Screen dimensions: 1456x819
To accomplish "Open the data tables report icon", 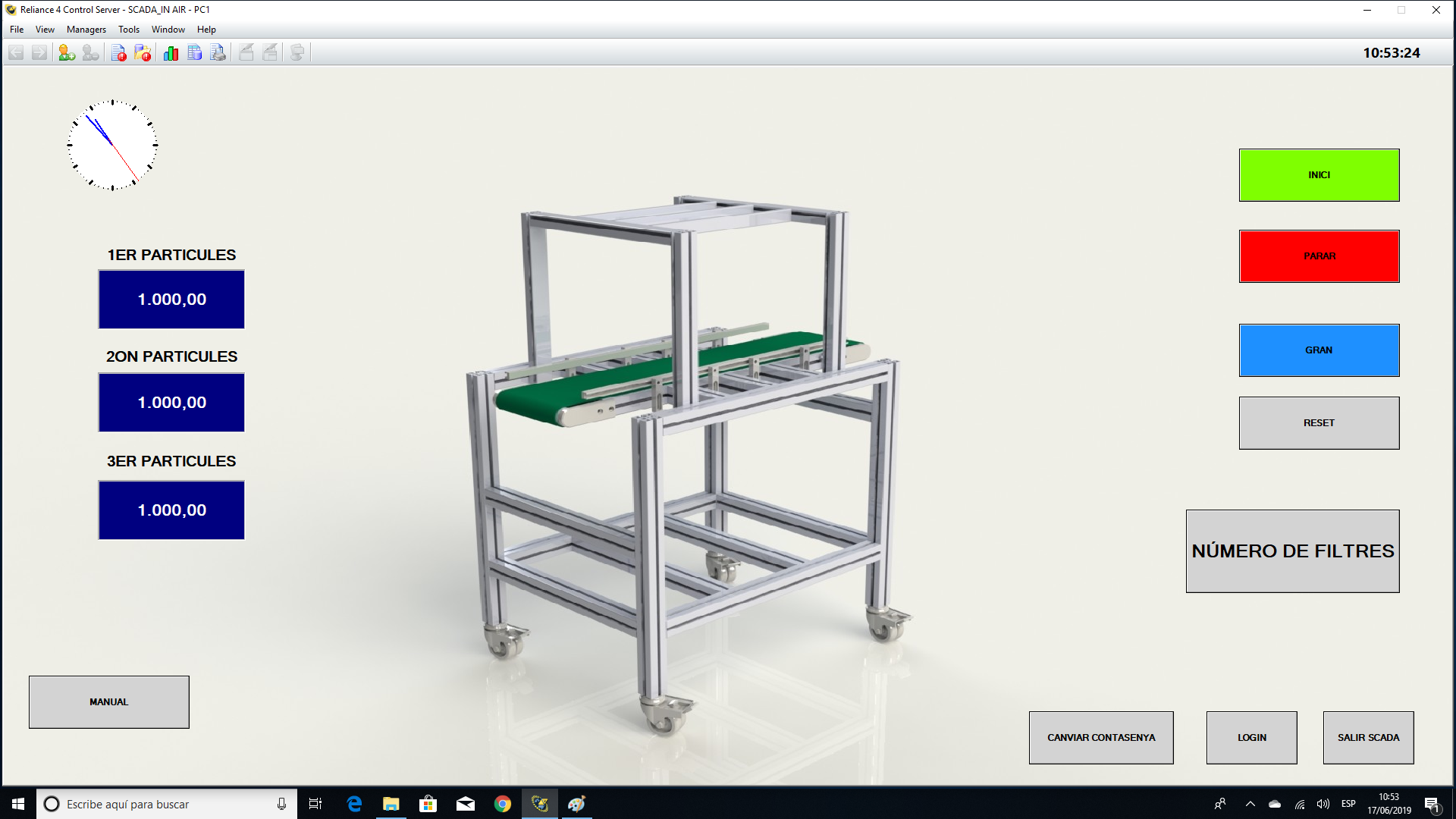I will coord(194,52).
